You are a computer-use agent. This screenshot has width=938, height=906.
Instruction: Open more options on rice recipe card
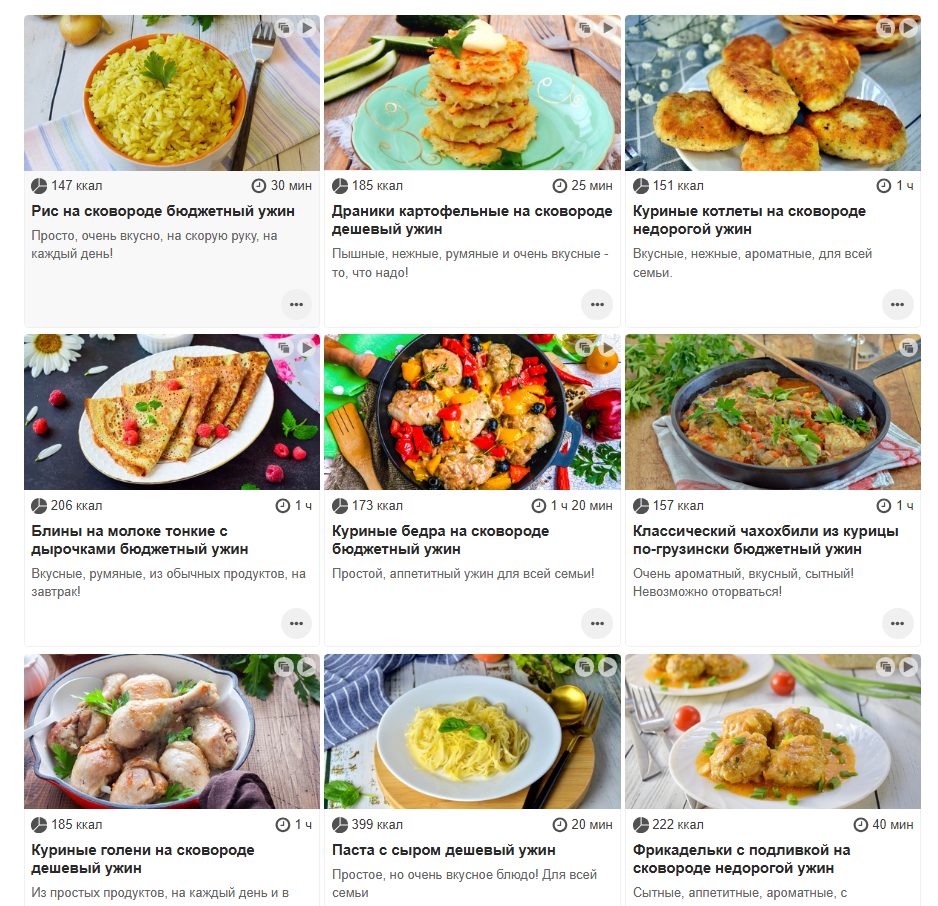pyautogui.click(x=297, y=304)
